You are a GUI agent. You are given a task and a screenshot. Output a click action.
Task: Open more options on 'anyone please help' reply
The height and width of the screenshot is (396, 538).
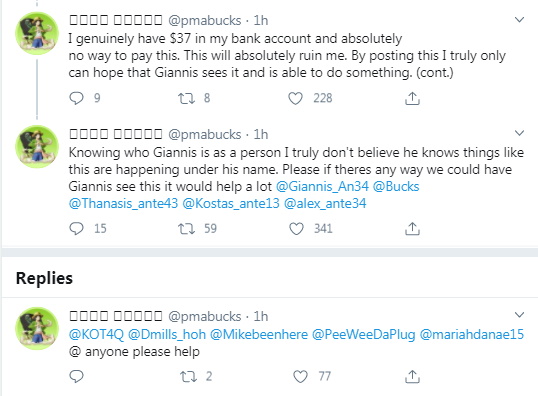coord(519,315)
